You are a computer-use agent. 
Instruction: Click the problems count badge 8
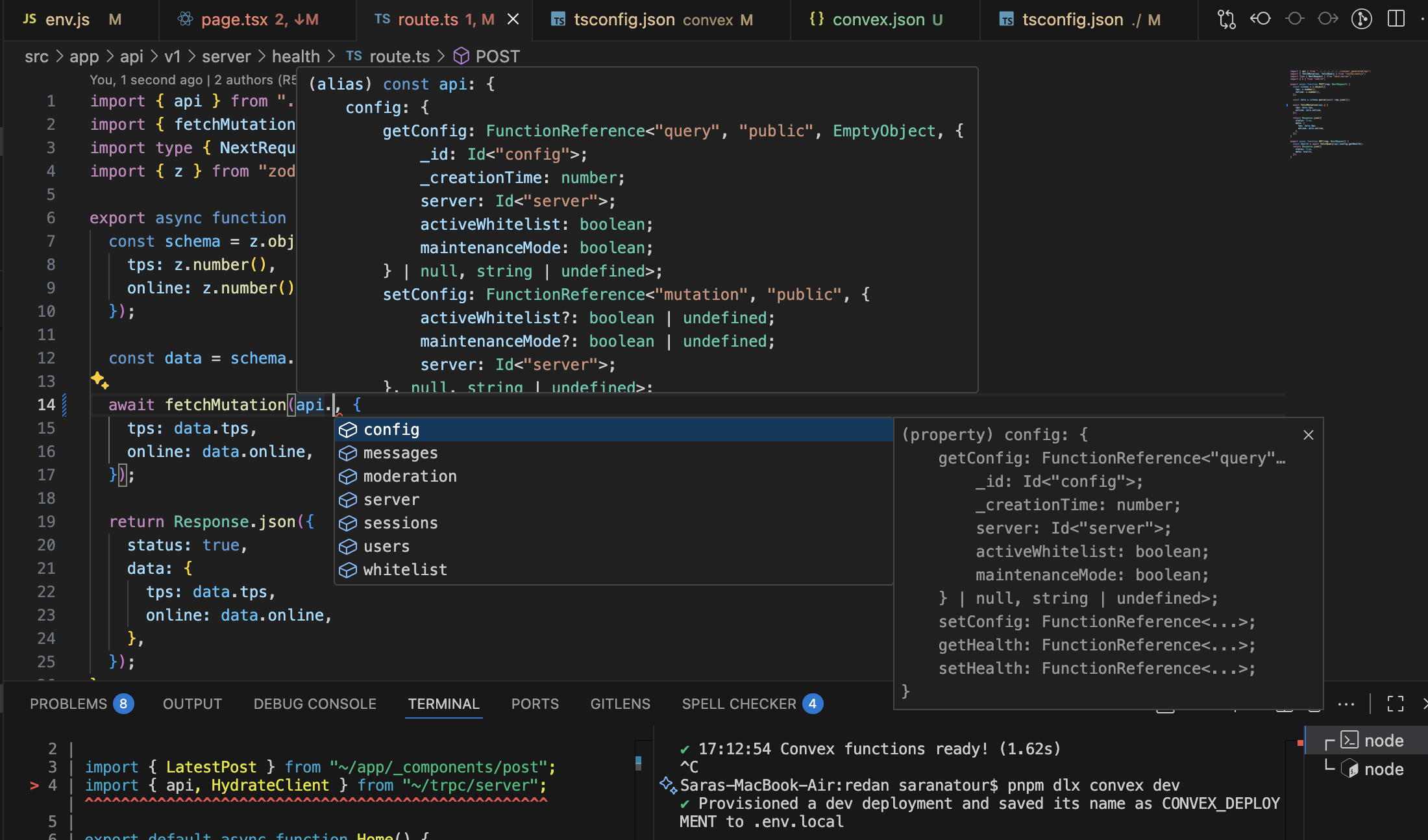123,704
